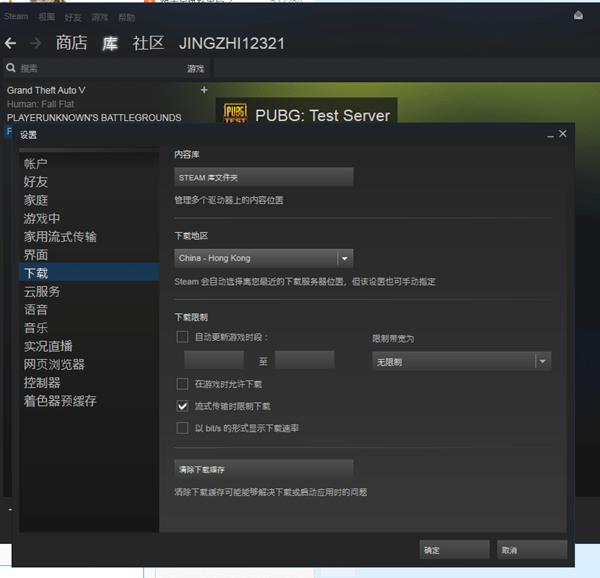Select 界面 in settings sidebar
The image size is (600, 578).
tap(89, 254)
